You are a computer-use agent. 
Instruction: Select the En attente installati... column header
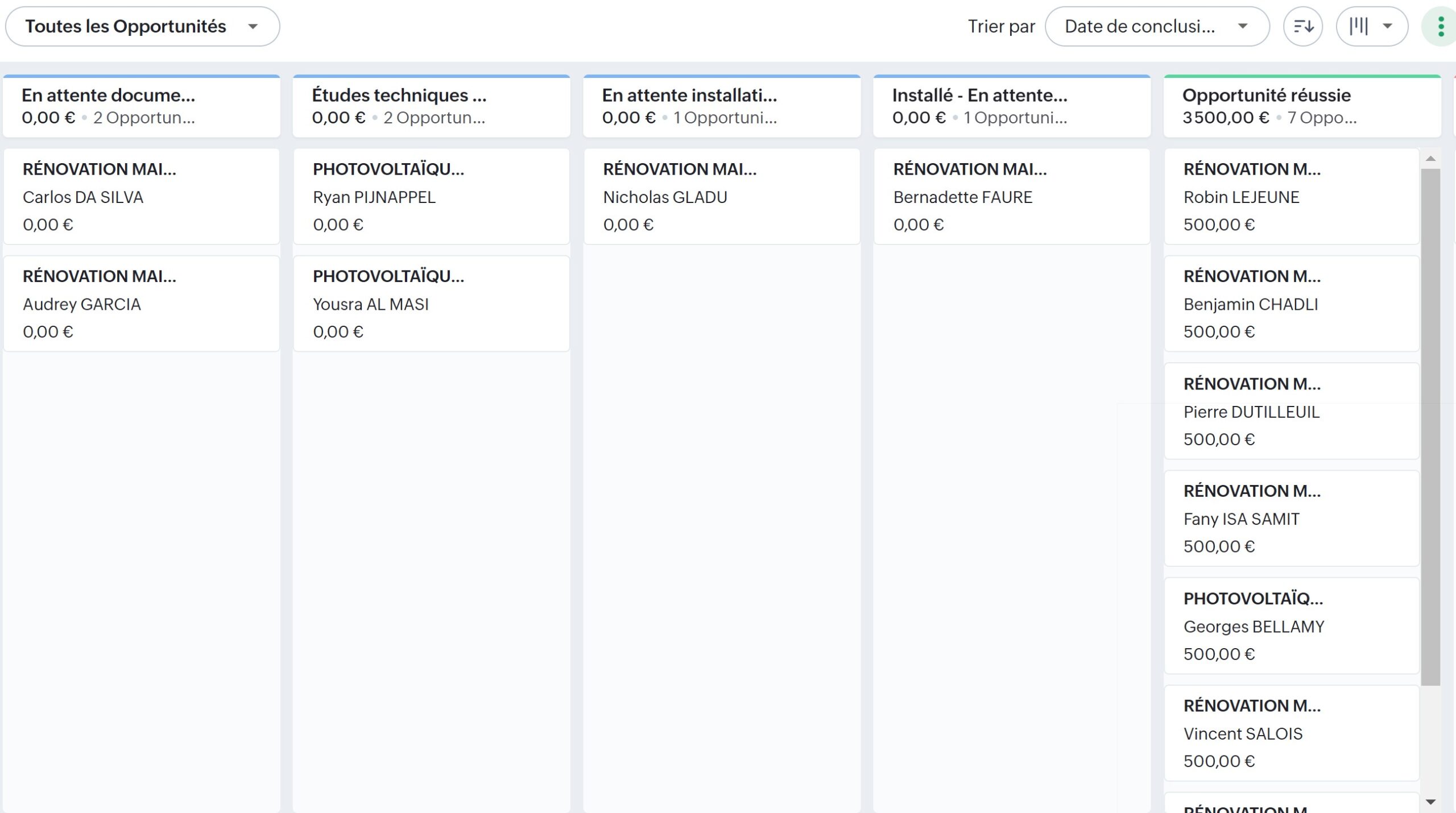pyautogui.click(x=722, y=106)
